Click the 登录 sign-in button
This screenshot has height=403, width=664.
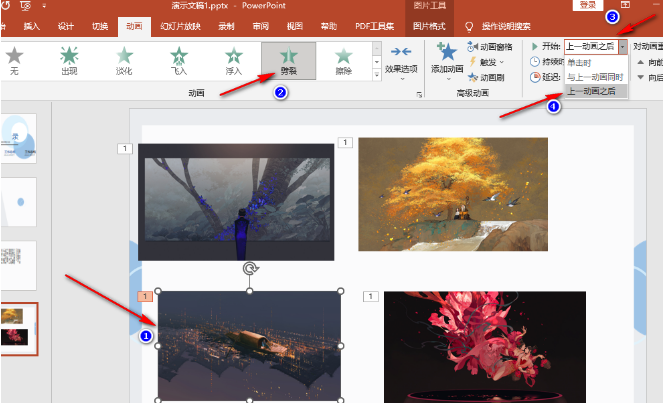point(588,6)
